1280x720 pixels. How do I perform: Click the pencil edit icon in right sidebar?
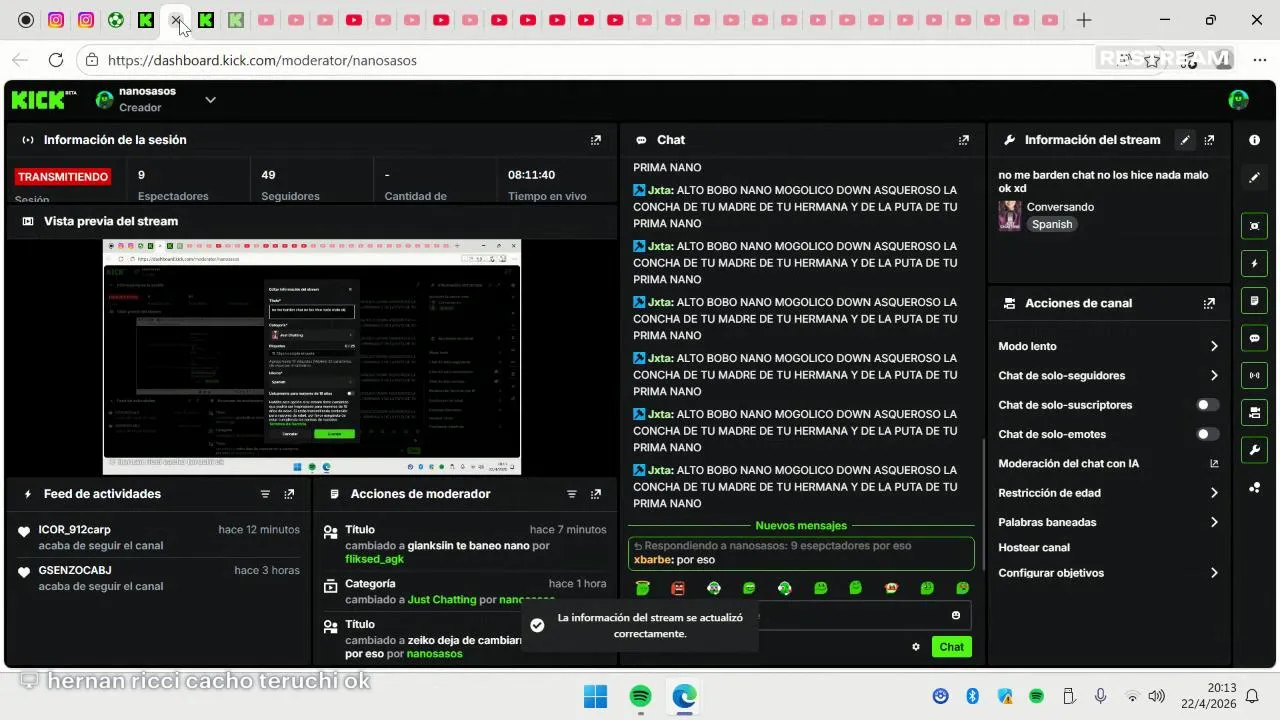click(x=1254, y=177)
